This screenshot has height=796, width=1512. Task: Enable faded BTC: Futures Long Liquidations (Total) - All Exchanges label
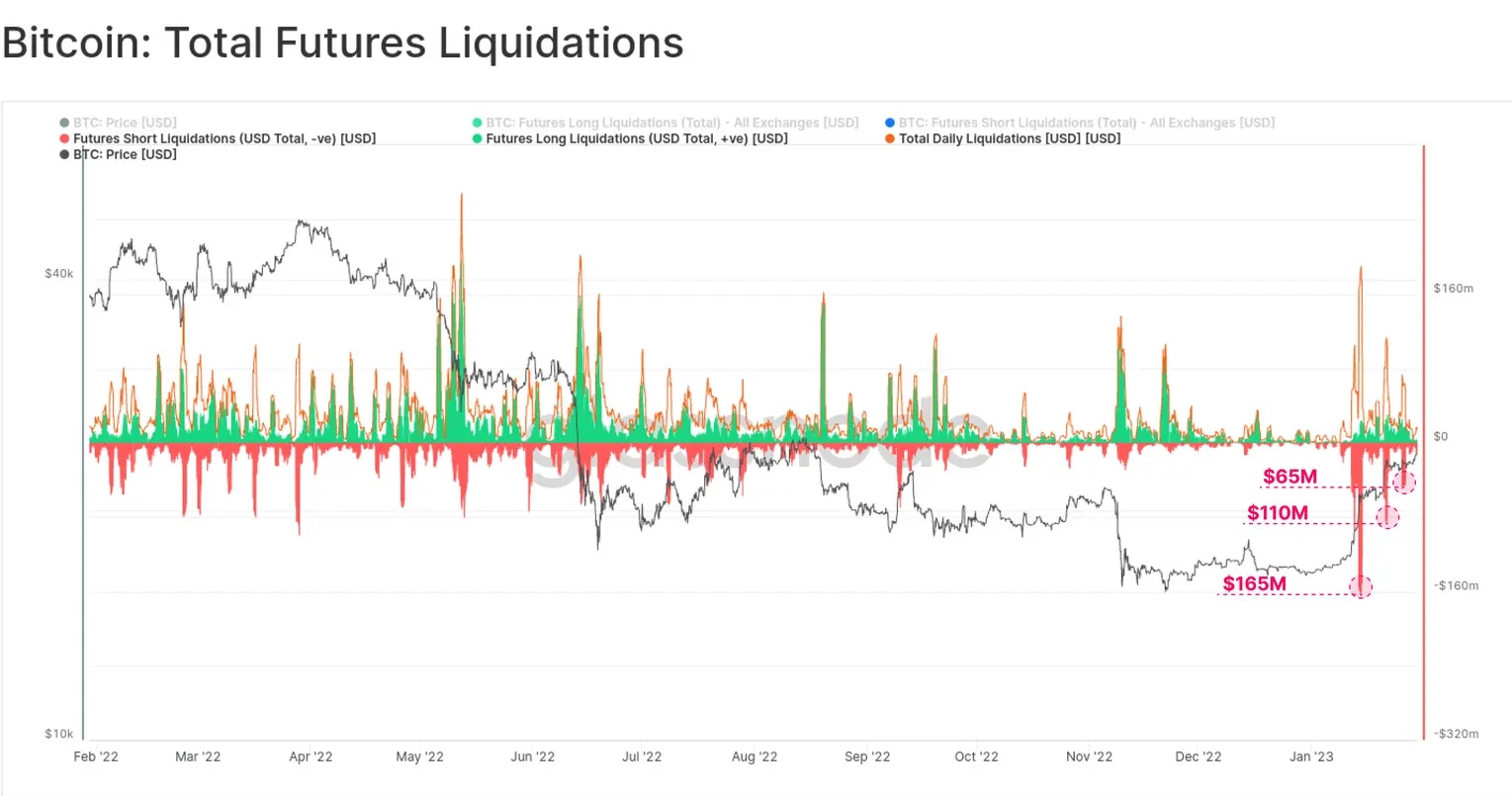pyautogui.click(x=672, y=124)
